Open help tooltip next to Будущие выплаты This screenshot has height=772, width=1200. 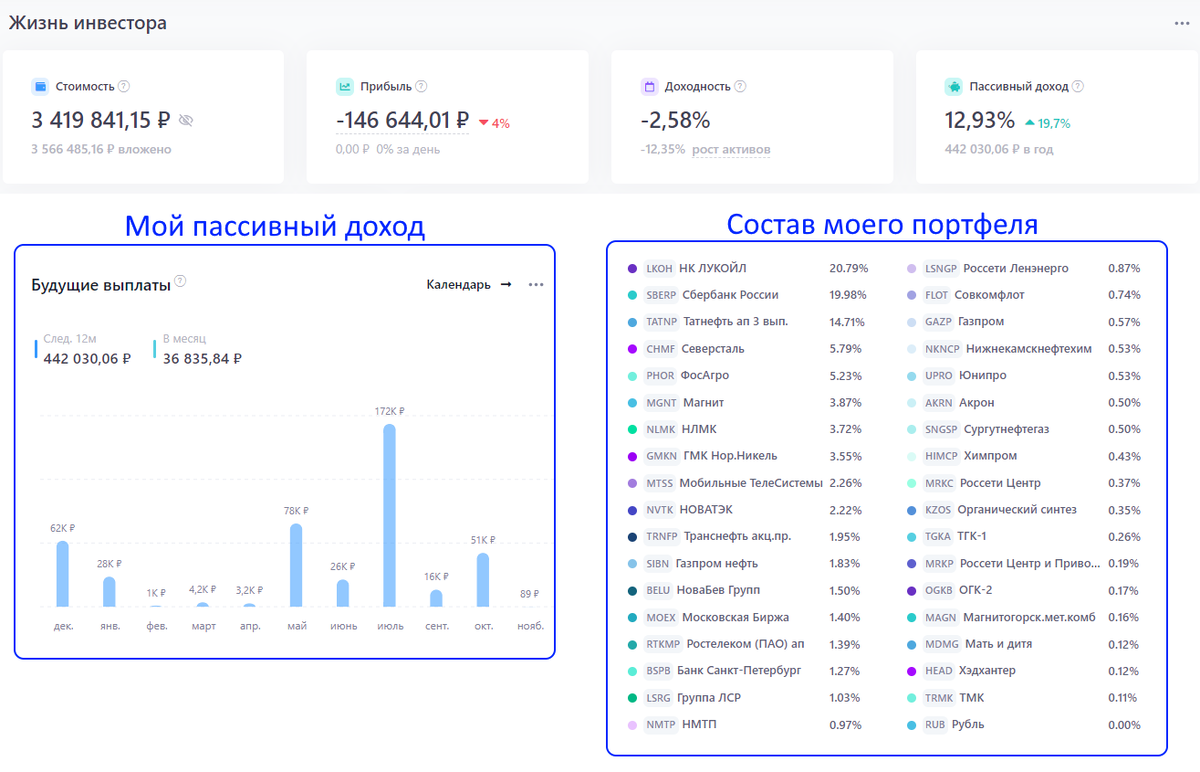click(180, 281)
